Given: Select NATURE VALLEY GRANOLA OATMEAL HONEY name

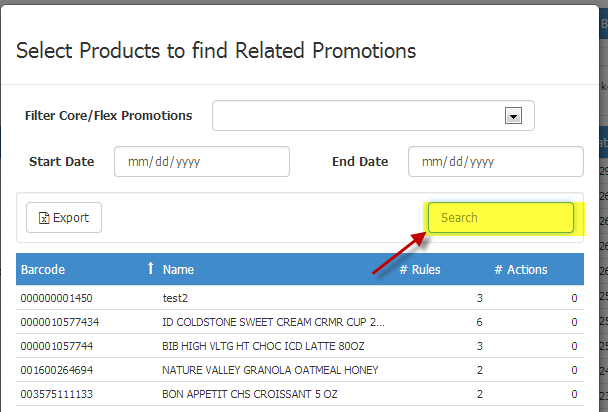Looking at the screenshot, I should pos(270,370).
